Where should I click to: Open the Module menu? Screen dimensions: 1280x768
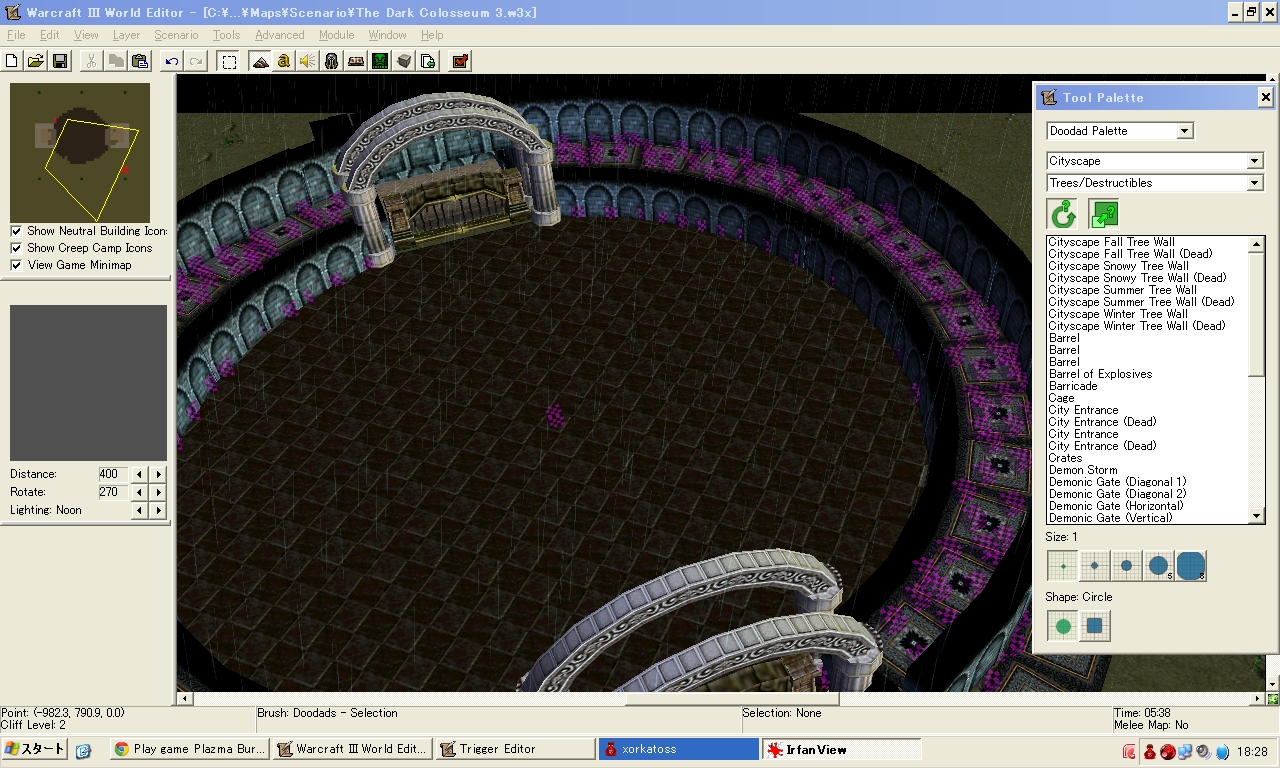click(337, 35)
